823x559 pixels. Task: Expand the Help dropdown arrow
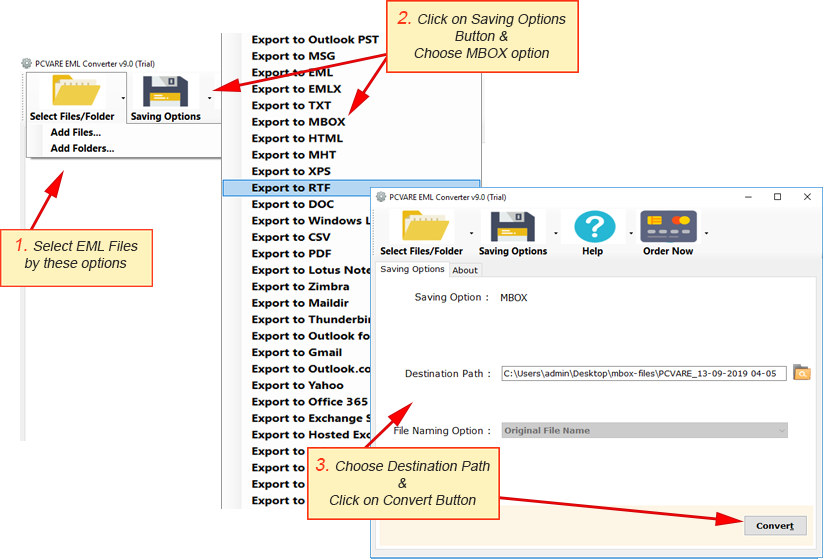631,233
